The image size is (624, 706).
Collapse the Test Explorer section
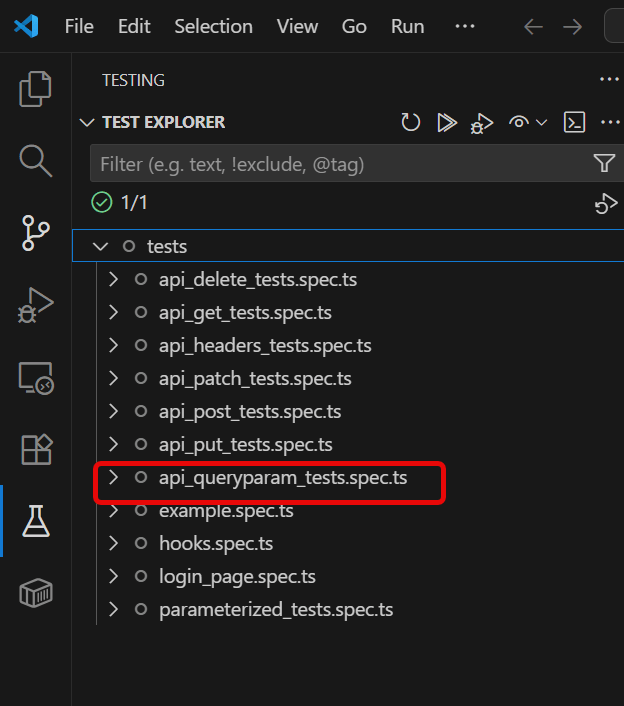[x=86, y=122]
